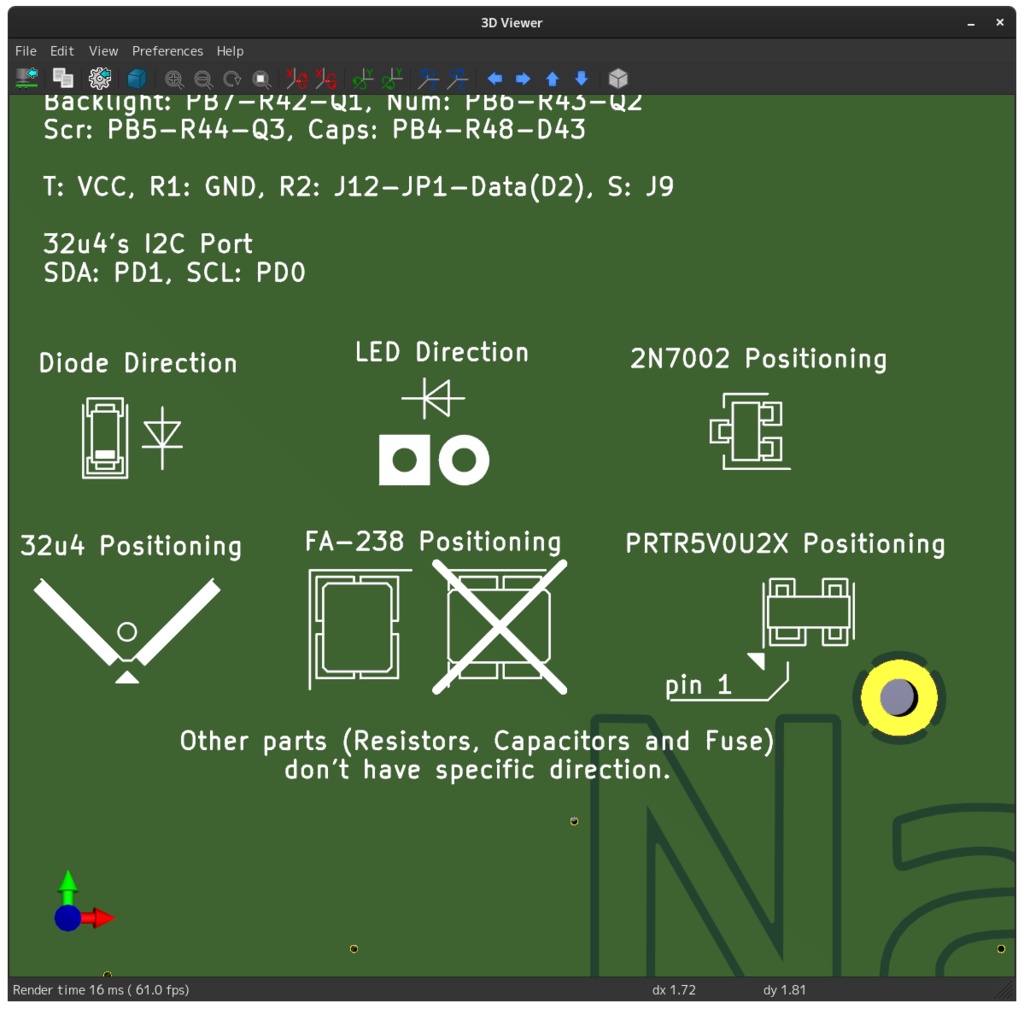
Task: Open the Preferences menu
Action: coord(167,50)
